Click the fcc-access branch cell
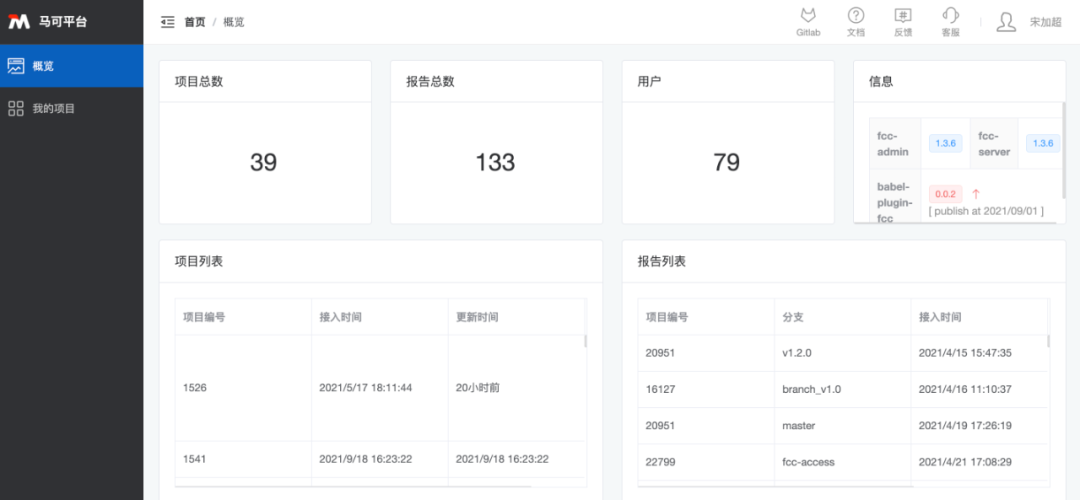The height and width of the screenshot is (500, 1080). pos(809,461)
